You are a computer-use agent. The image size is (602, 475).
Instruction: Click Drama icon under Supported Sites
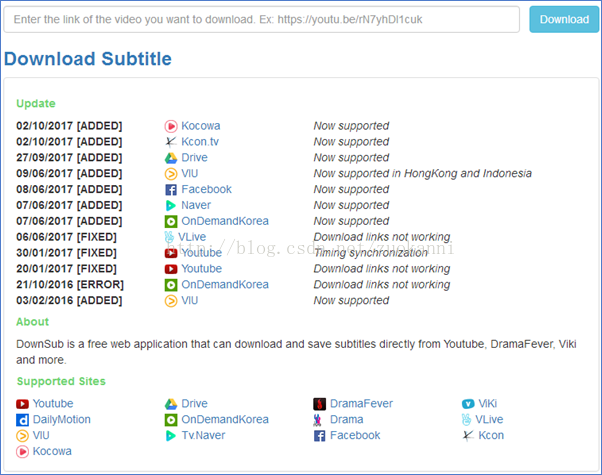317,420
